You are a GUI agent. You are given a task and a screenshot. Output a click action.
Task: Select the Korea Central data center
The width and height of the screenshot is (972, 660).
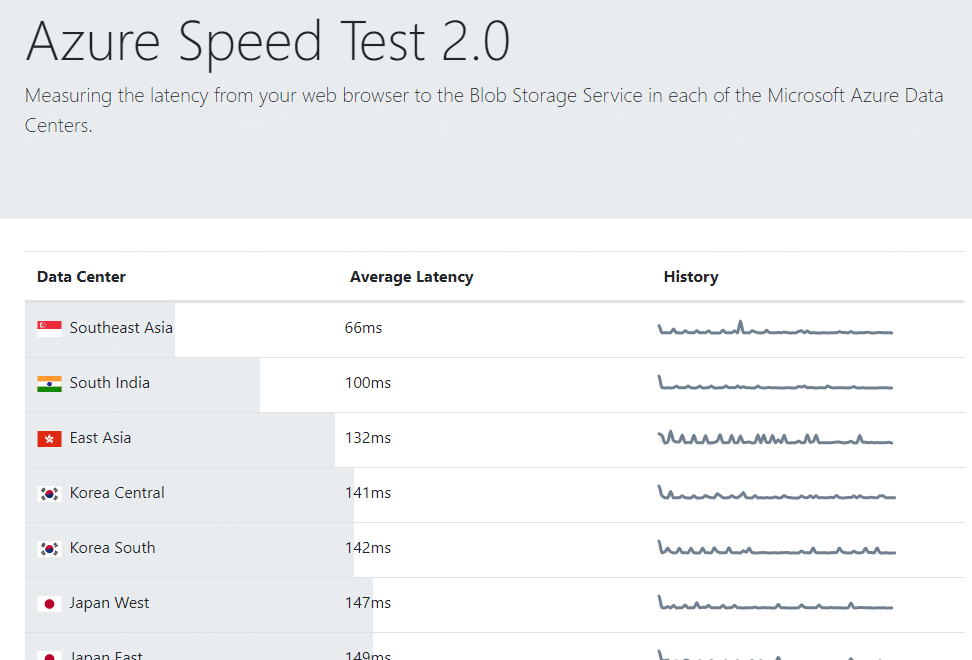click(114, 492)
